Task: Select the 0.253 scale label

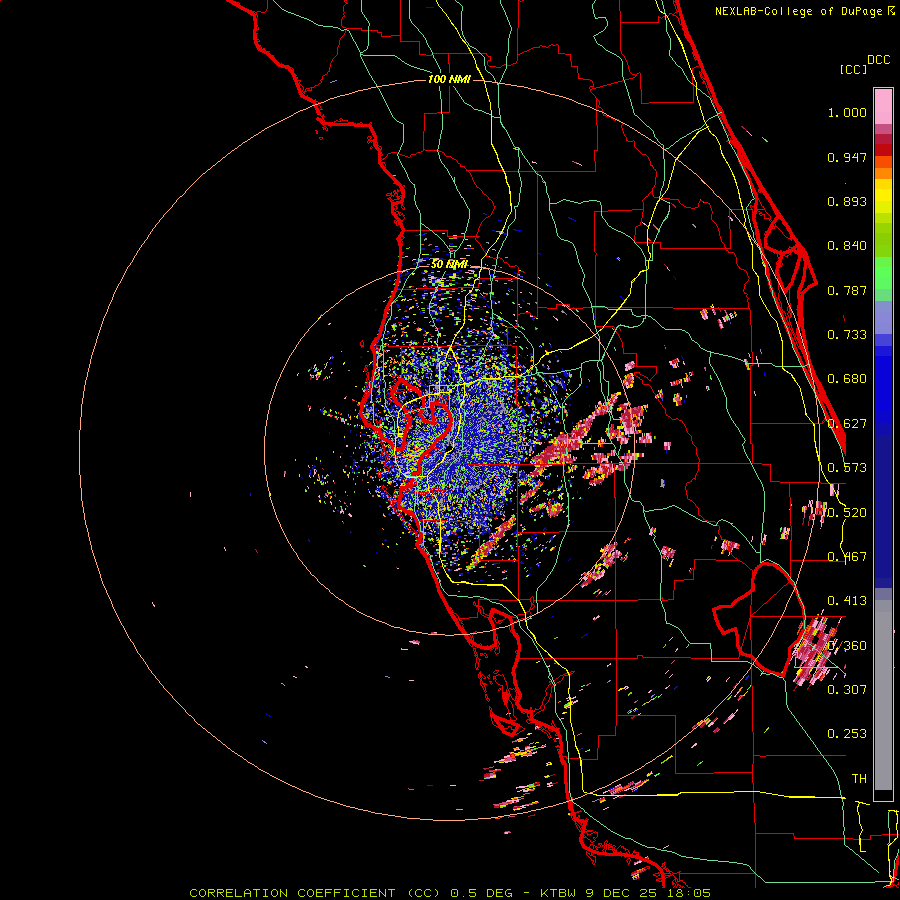Action: [847, 734]
